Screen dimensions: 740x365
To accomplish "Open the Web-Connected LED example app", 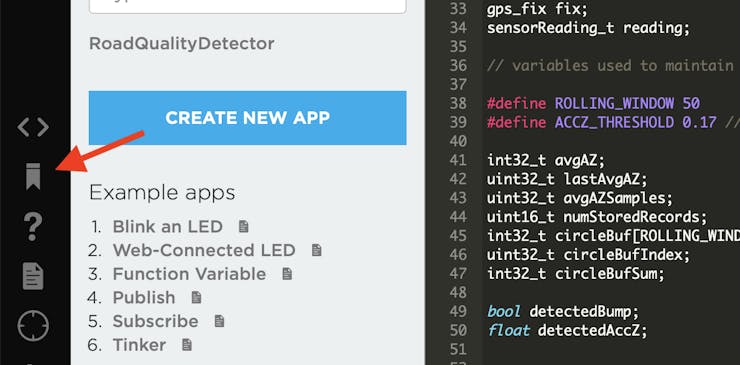I will (204, 250).
